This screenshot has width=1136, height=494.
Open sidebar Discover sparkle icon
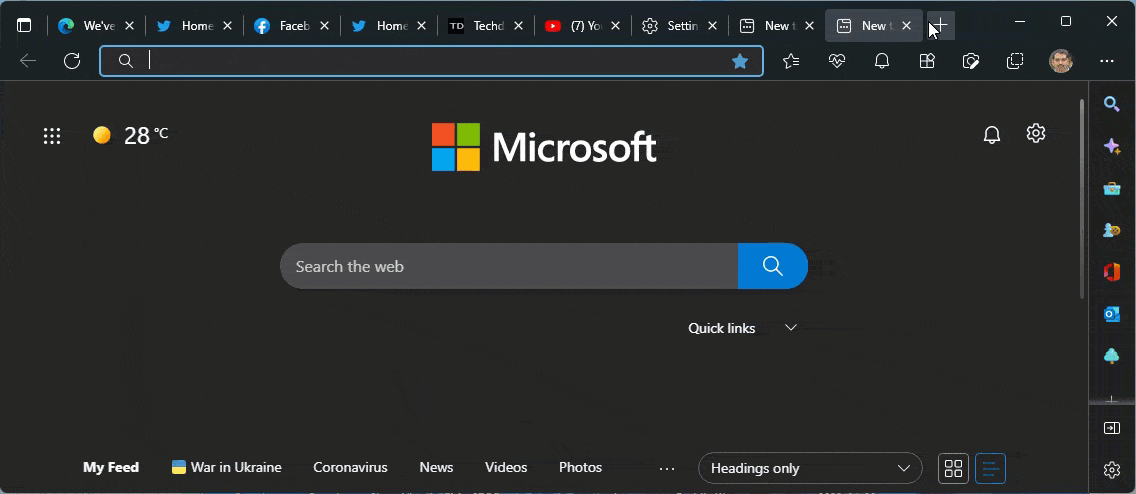tap(1111, 146)
